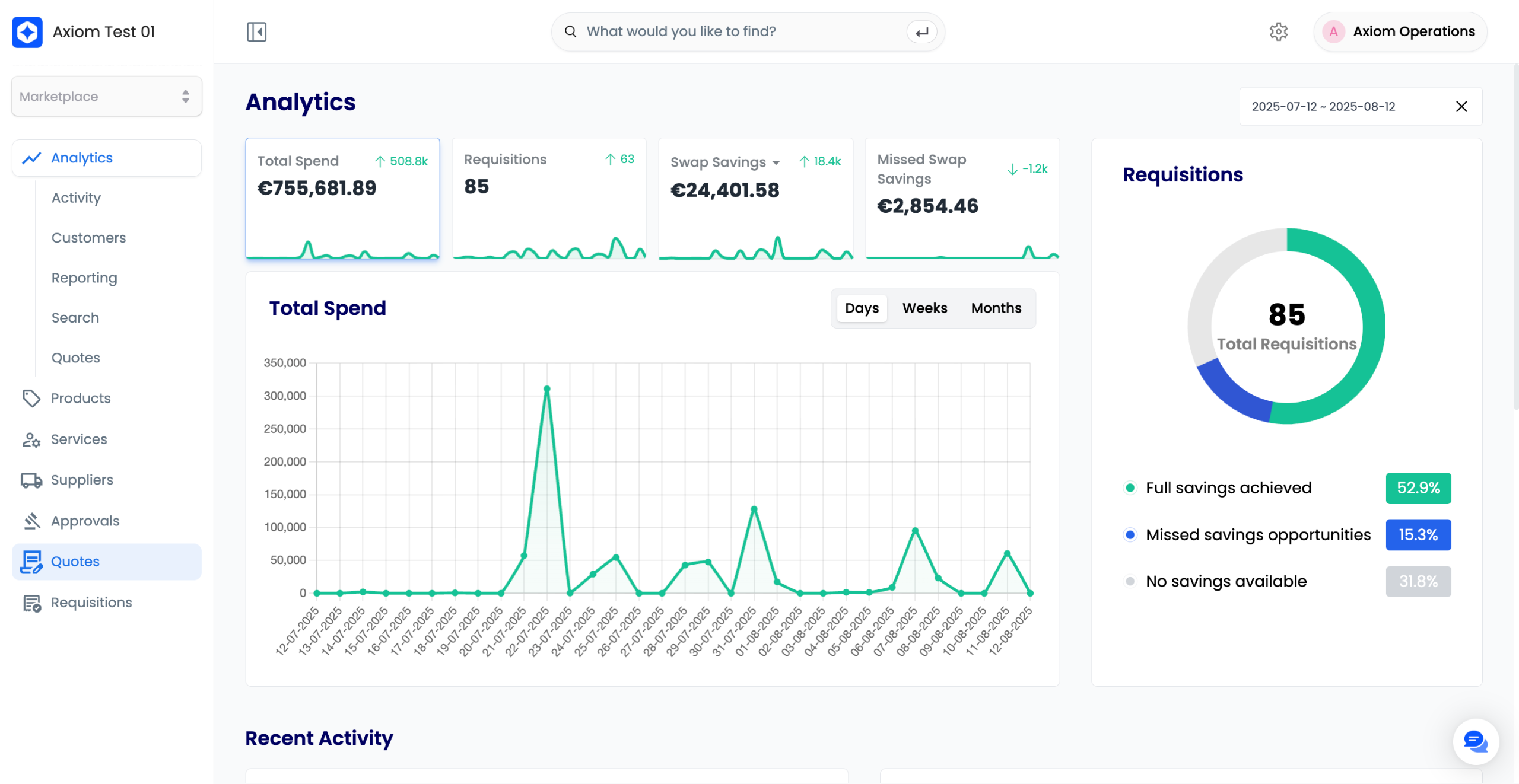Open the Marketplace dropdown selector
The width and height of the screenshot is (1519, 784).
click(x=107, y=96)
